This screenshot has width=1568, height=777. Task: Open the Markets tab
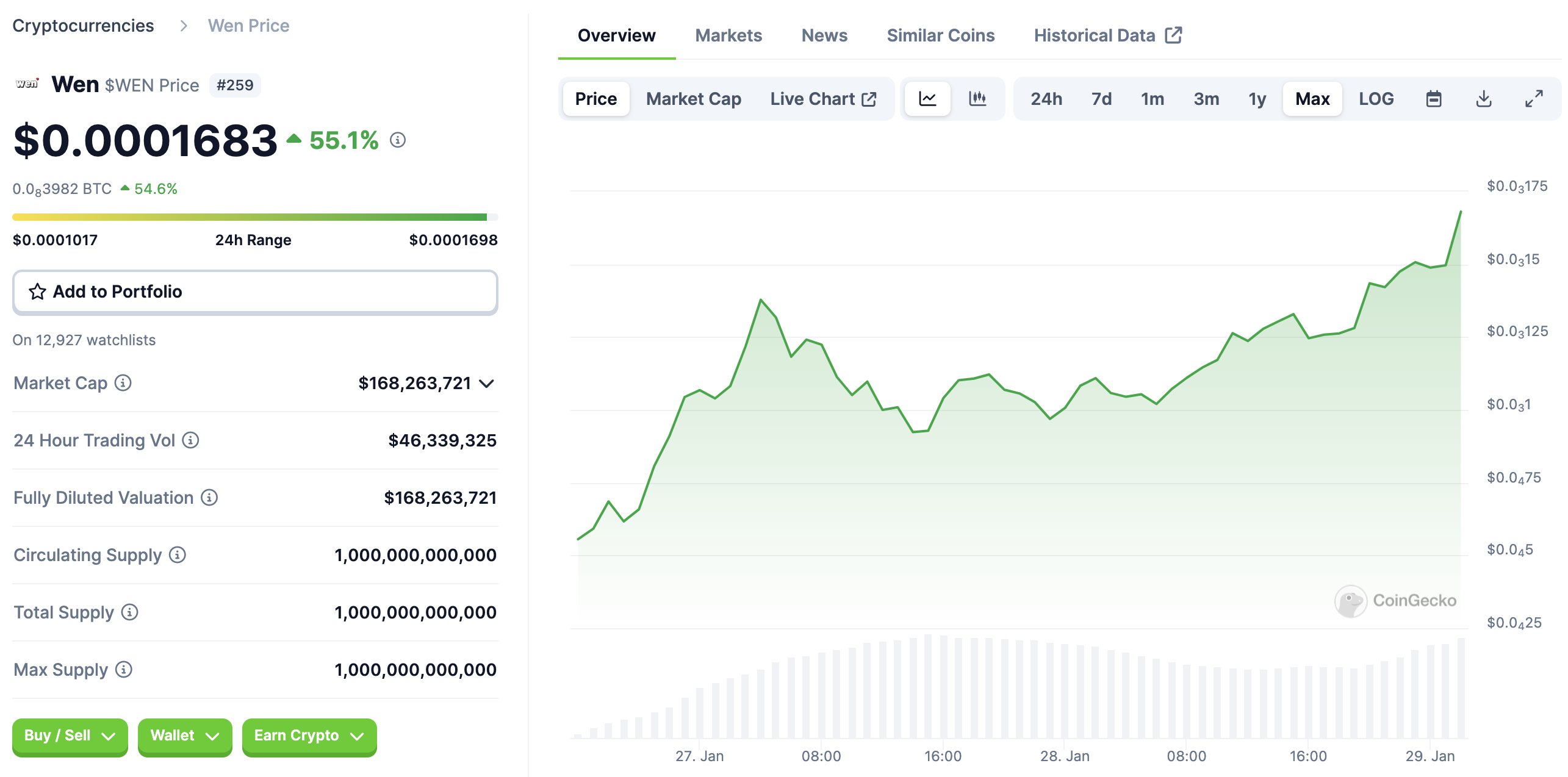click(x=728, y=35)
